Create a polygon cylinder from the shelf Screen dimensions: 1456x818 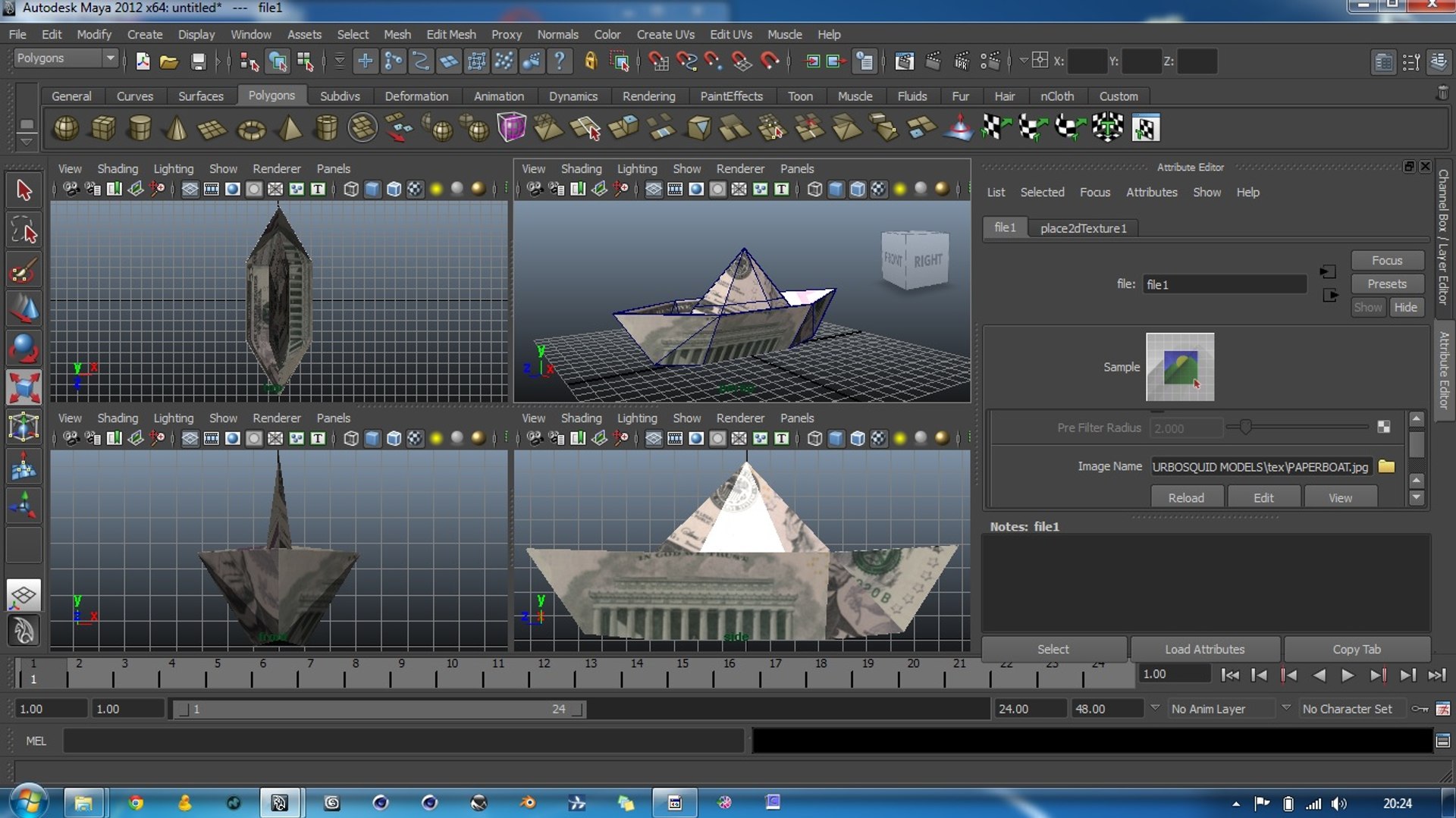[x=140, y=128]
